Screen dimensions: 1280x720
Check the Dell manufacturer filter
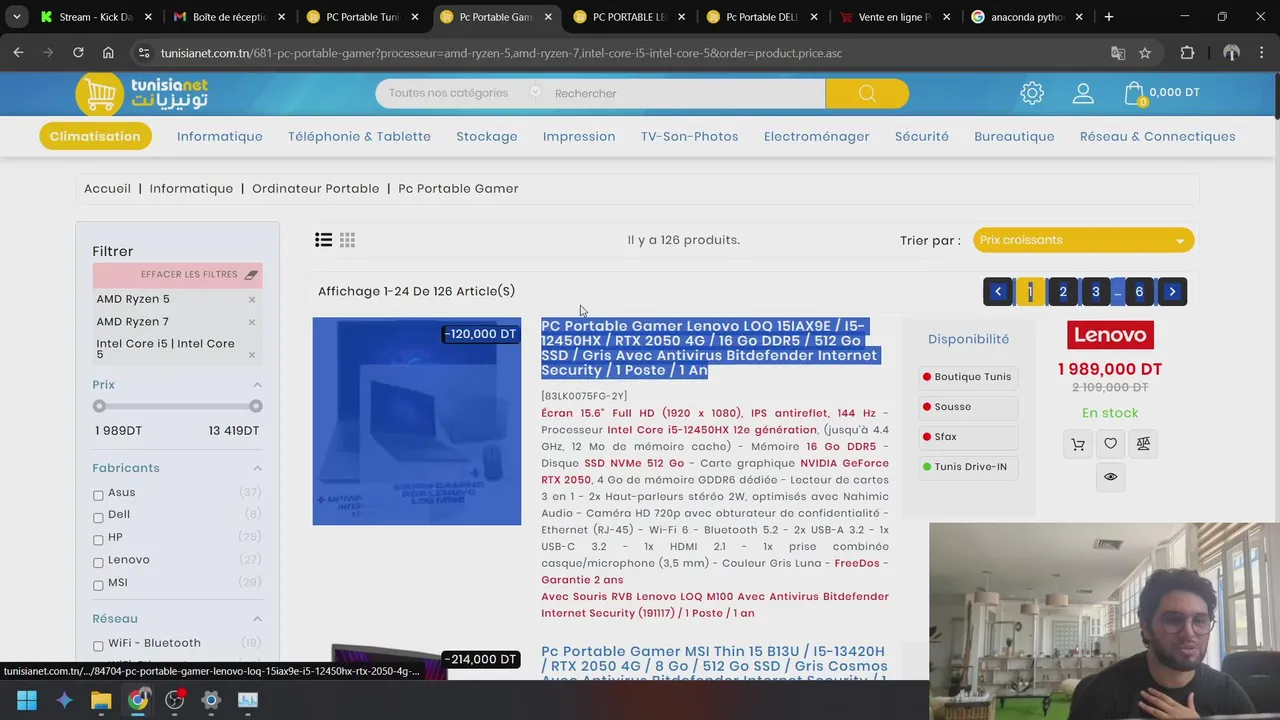[98, 517]
